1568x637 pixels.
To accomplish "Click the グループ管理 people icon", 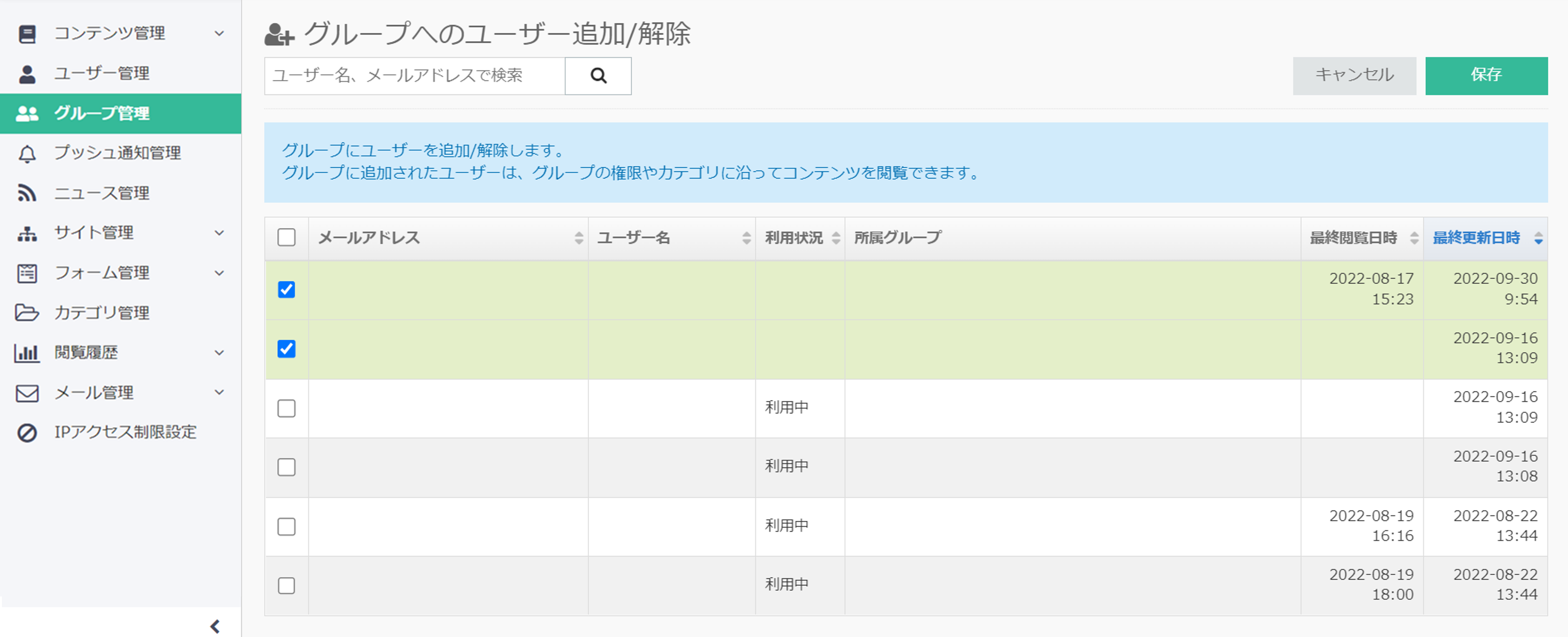I will coord(27,114).
